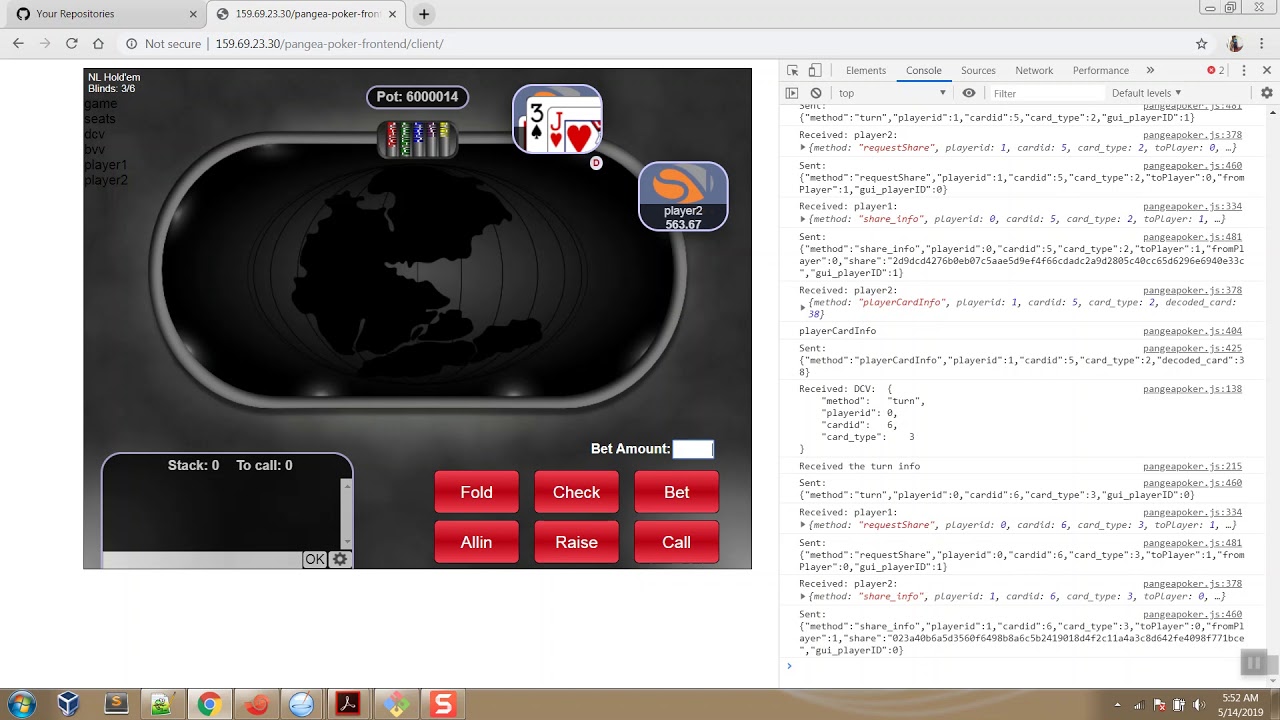Focus the Bet Amount input field

[693, 449]
